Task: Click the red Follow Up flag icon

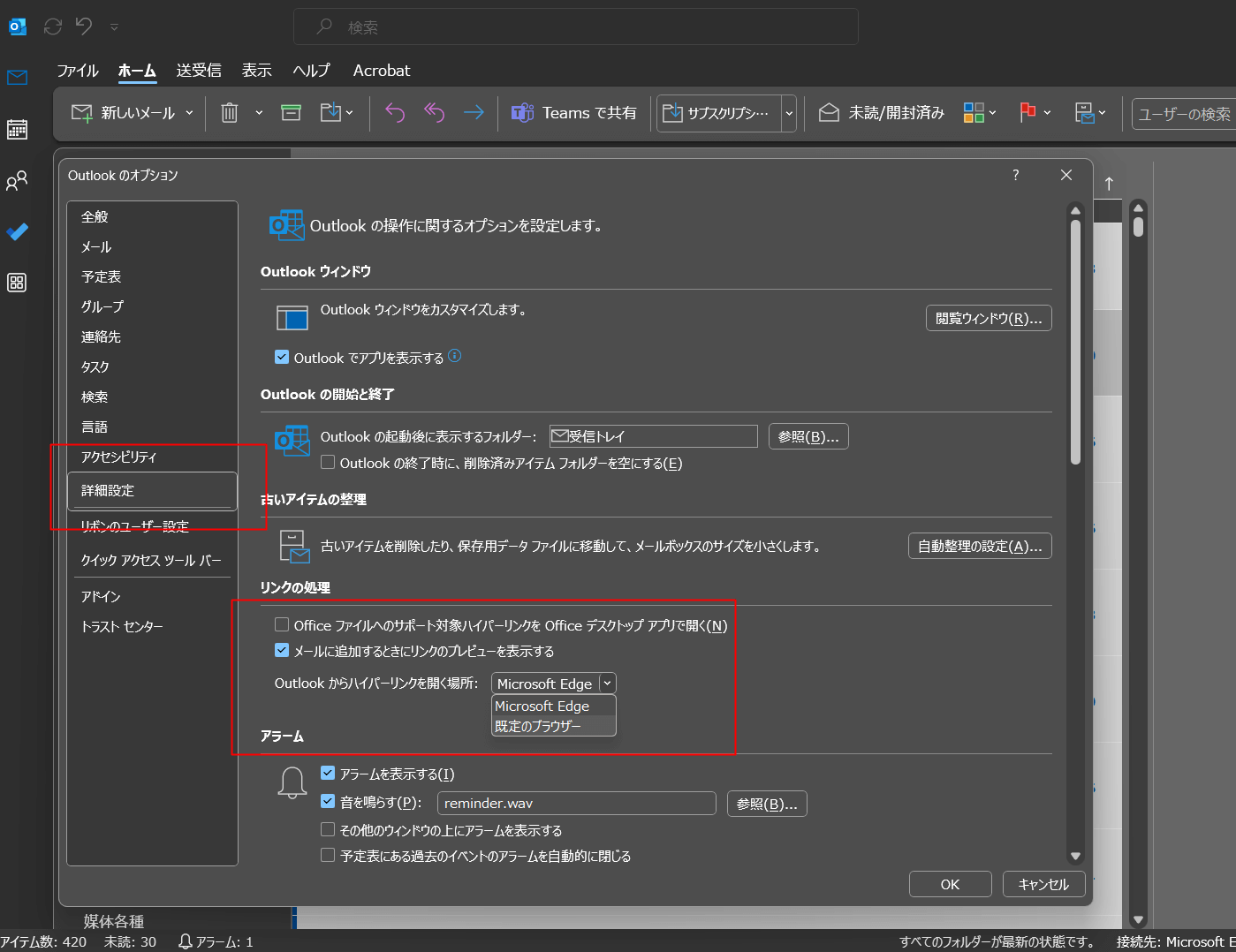Action: coord(1027,113)
